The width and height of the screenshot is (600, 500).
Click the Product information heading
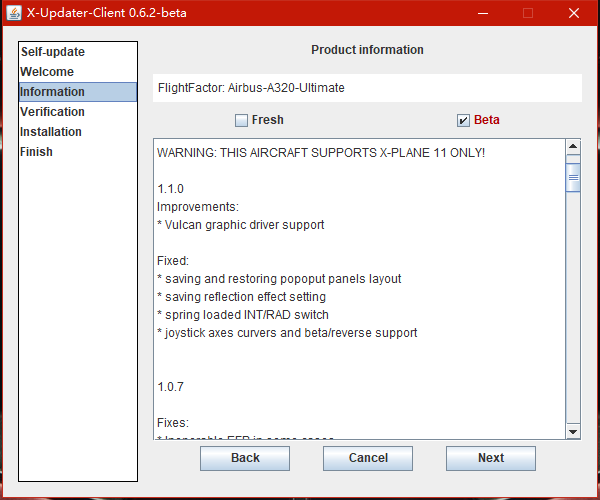(x=367, y=50)
